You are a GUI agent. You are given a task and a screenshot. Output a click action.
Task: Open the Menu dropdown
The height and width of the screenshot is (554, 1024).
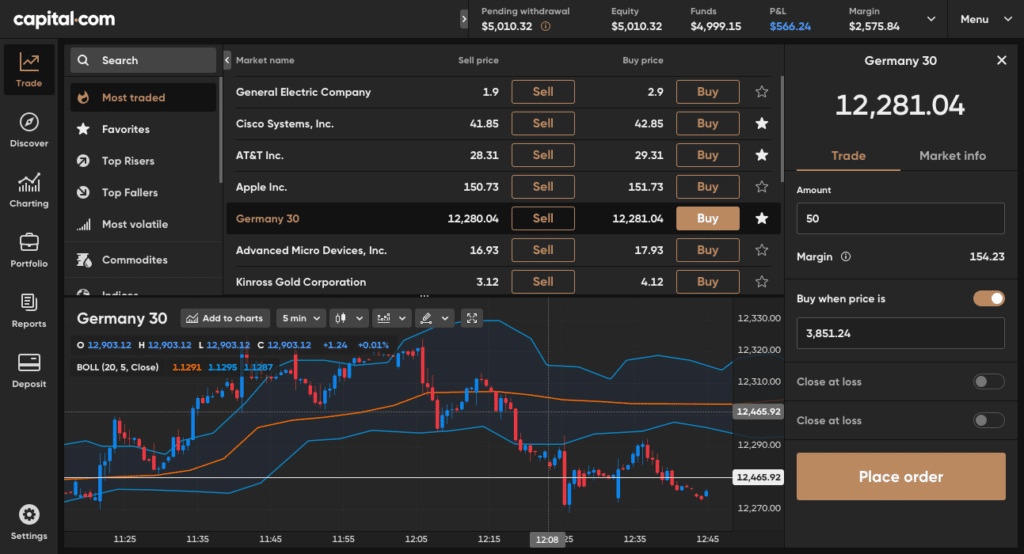(x=985, y=19)
